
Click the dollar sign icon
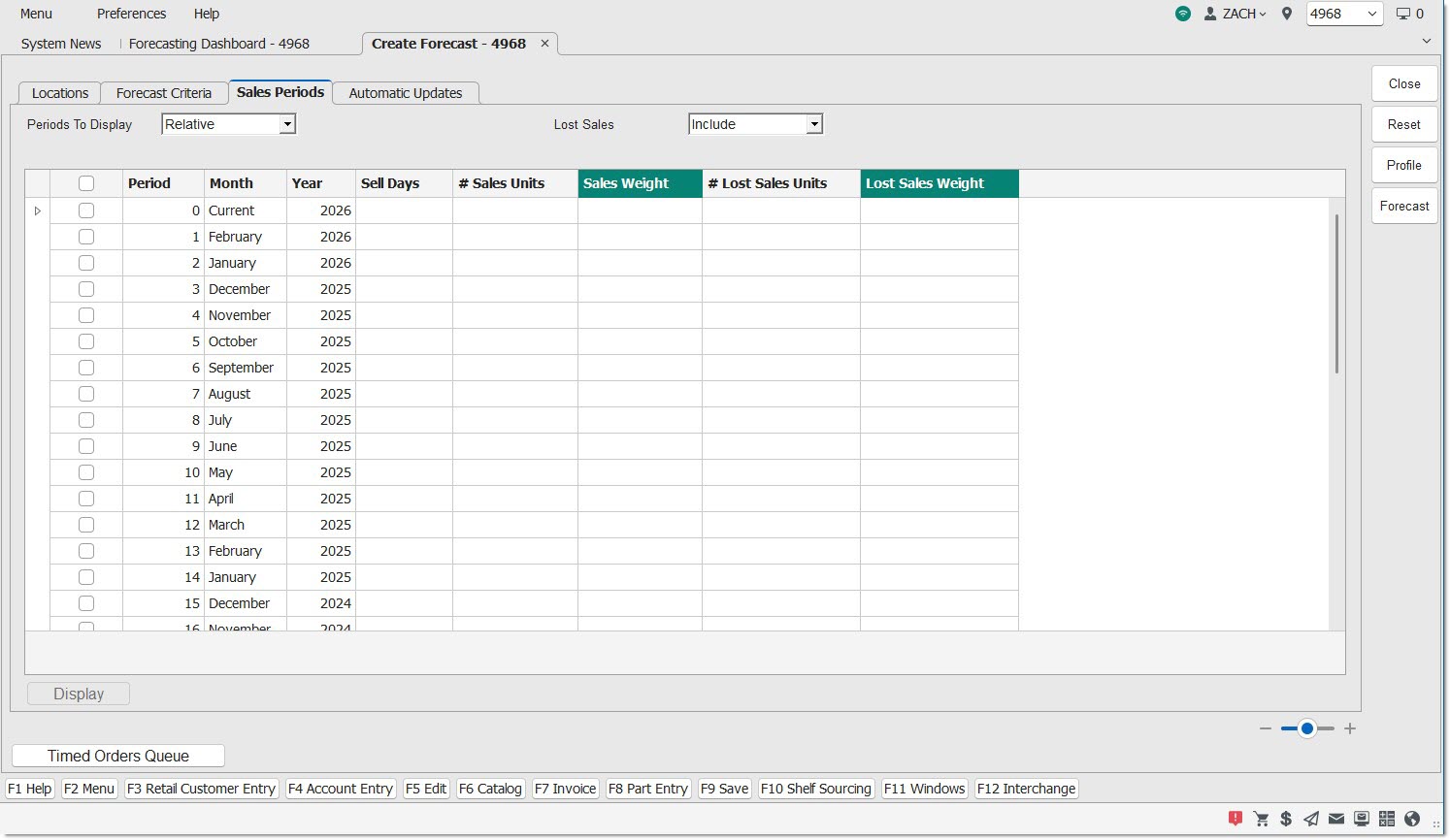[x=1286, y=819]
